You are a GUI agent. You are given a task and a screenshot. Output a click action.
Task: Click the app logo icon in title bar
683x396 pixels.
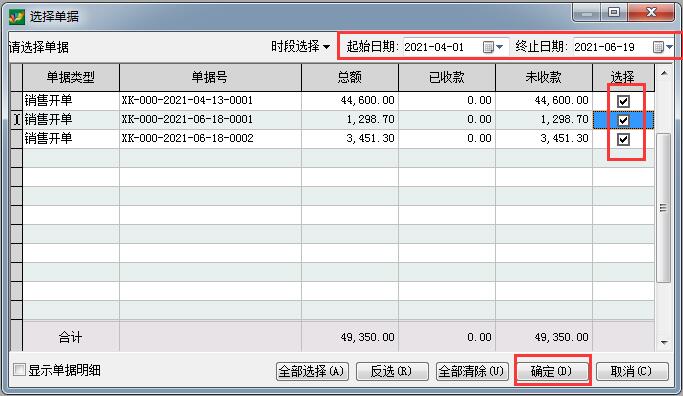point(17,17)
